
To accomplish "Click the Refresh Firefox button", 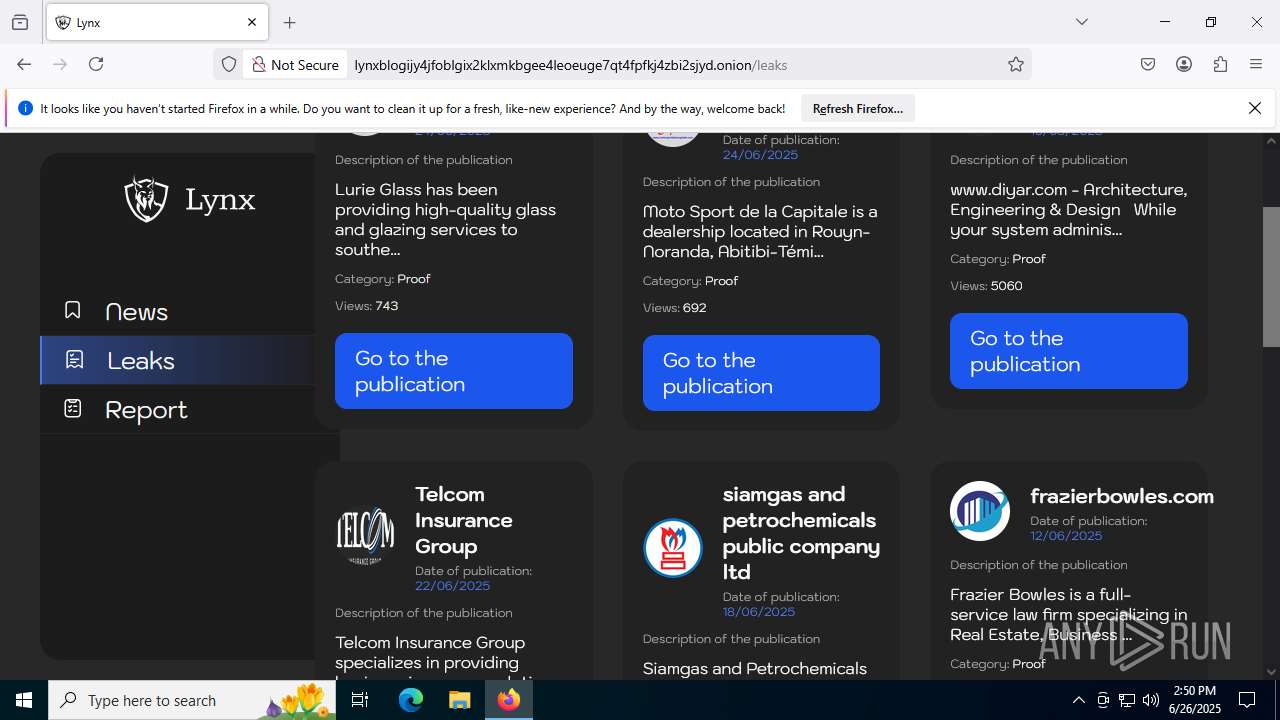I will pyautogui.click(x=857, y=108).
